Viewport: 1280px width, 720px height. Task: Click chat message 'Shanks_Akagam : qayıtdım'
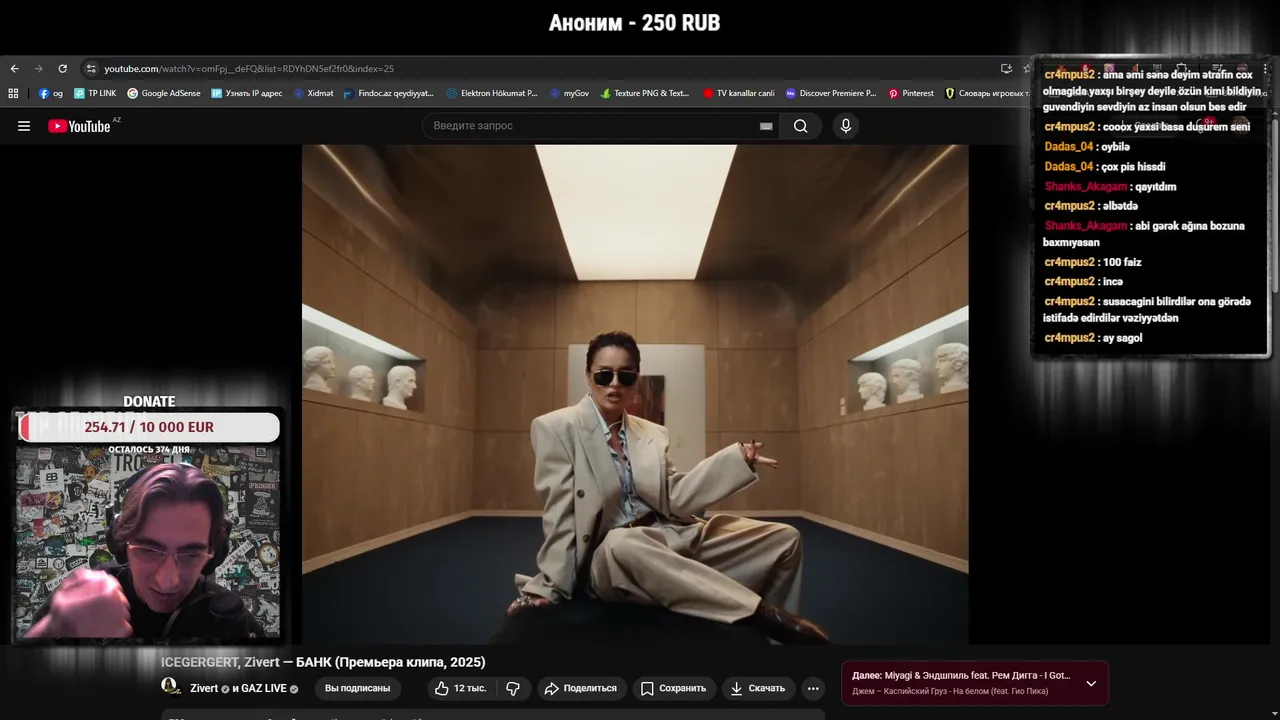click(1111, 187)
